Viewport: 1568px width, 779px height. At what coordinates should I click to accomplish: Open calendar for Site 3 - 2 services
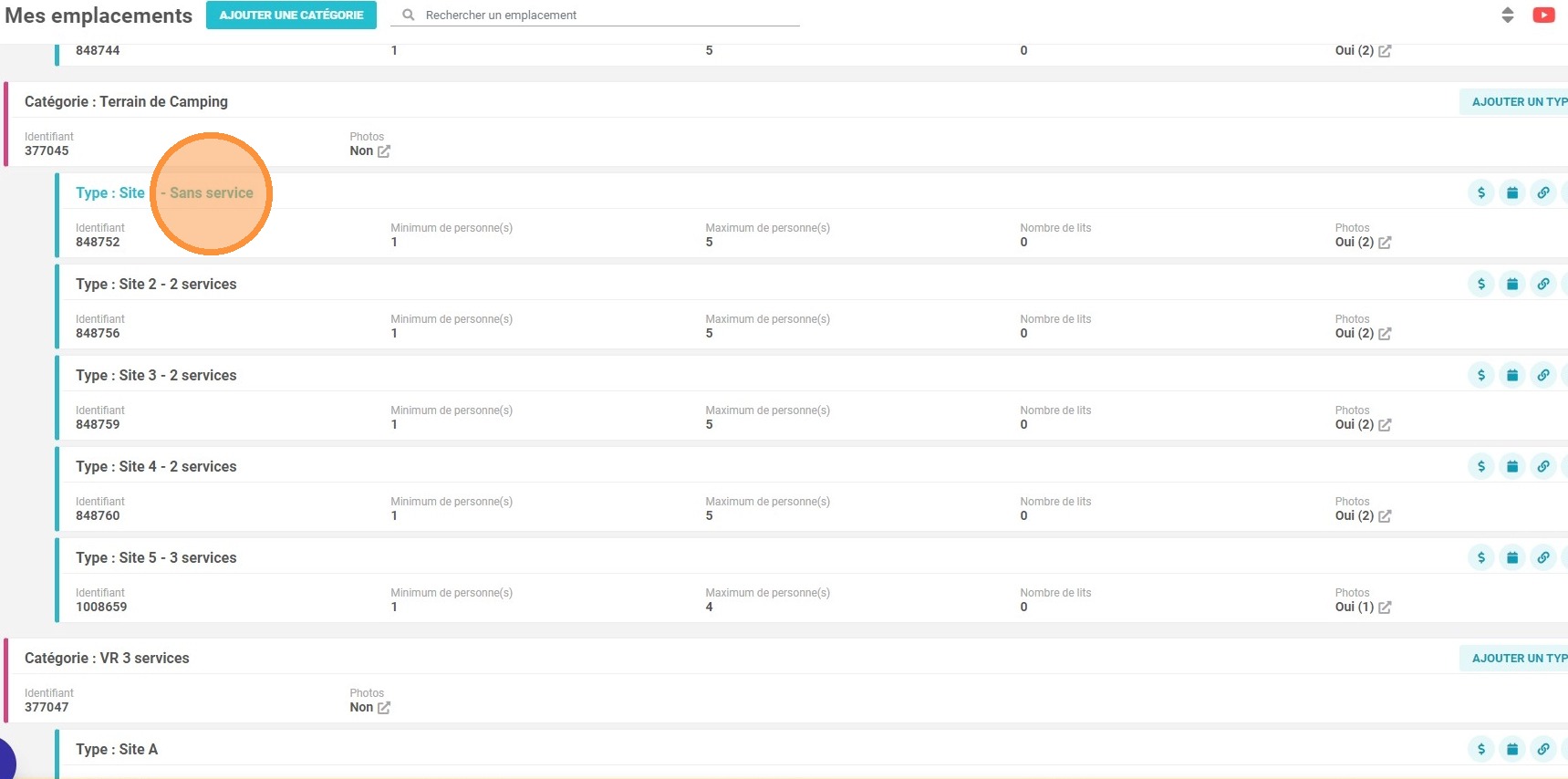1512,375
